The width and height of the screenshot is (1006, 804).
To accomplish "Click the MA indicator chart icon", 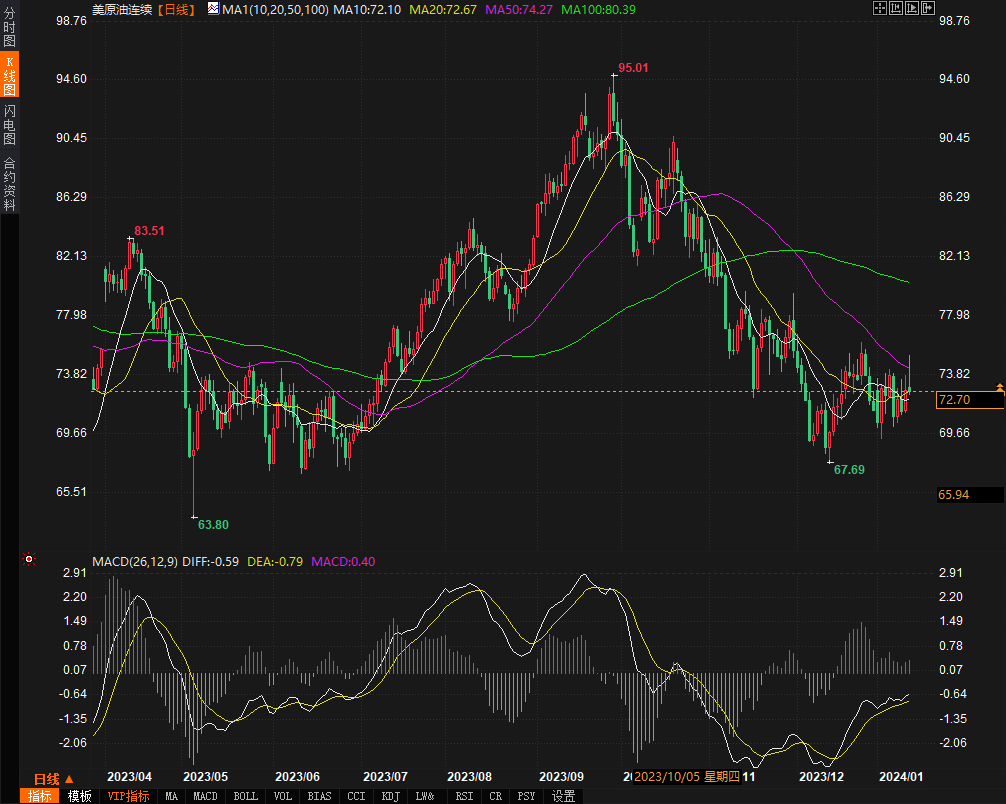I will tap(213, 9).
